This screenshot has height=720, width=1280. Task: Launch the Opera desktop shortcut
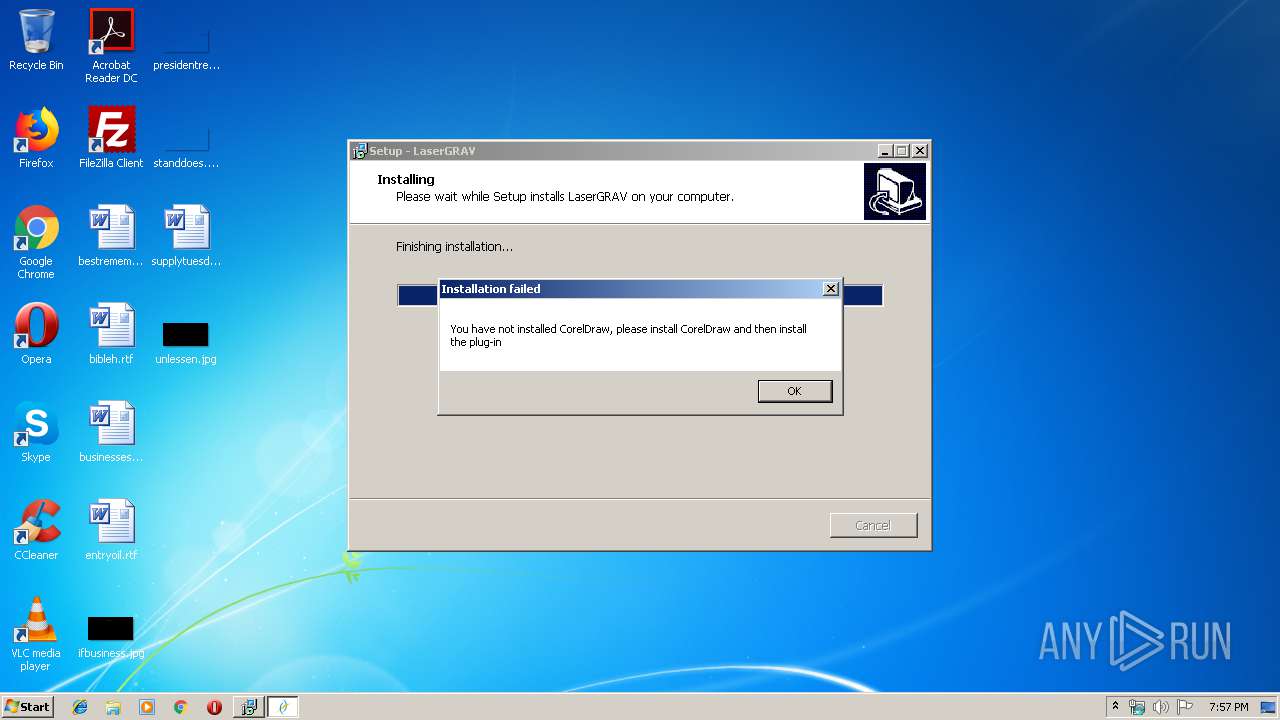click(x=36, y=335)
